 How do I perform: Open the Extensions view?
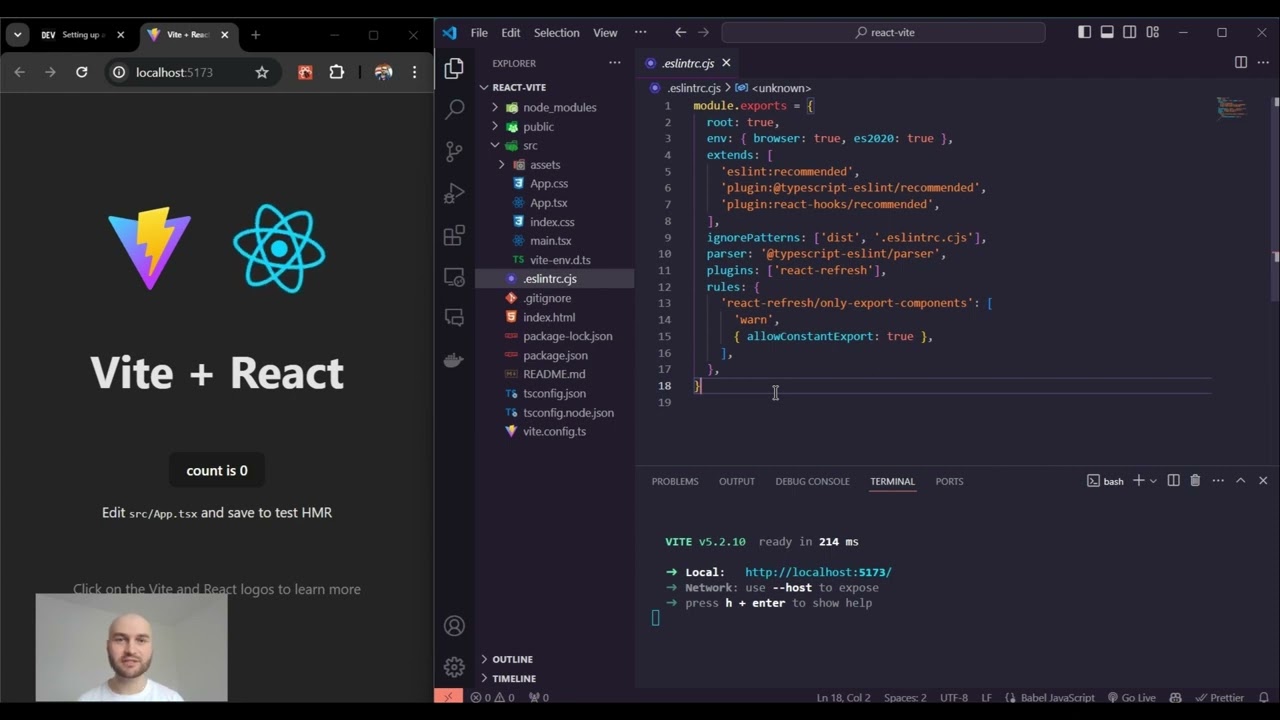[454, 235]
